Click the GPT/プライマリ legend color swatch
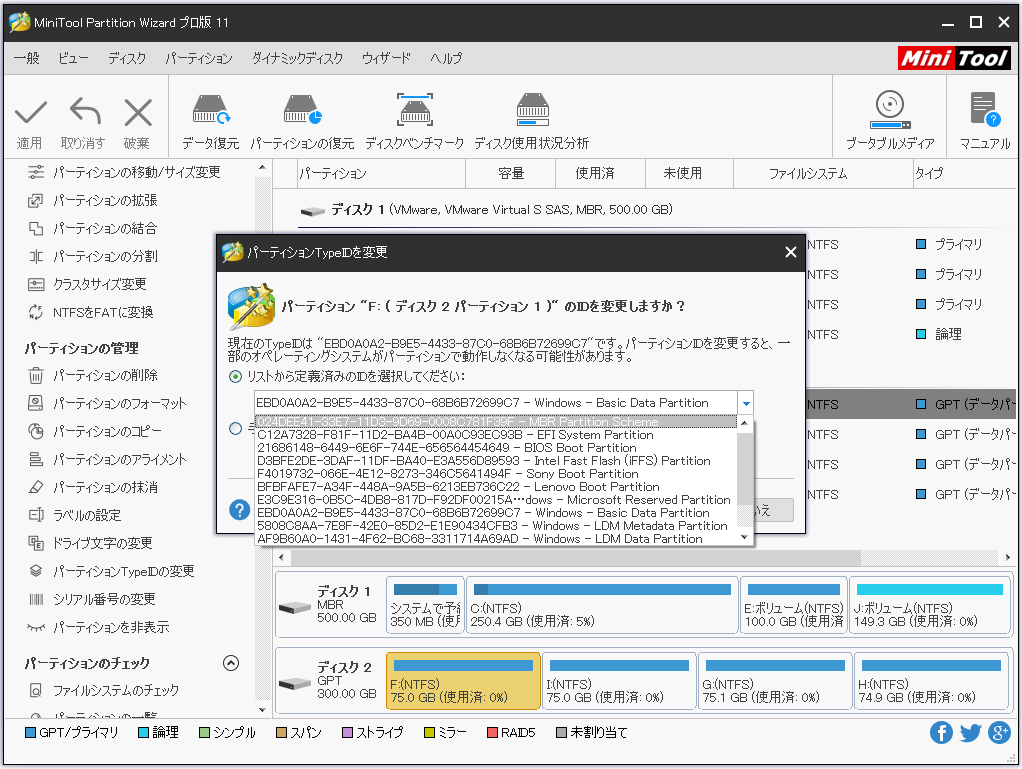 [30, 733]
